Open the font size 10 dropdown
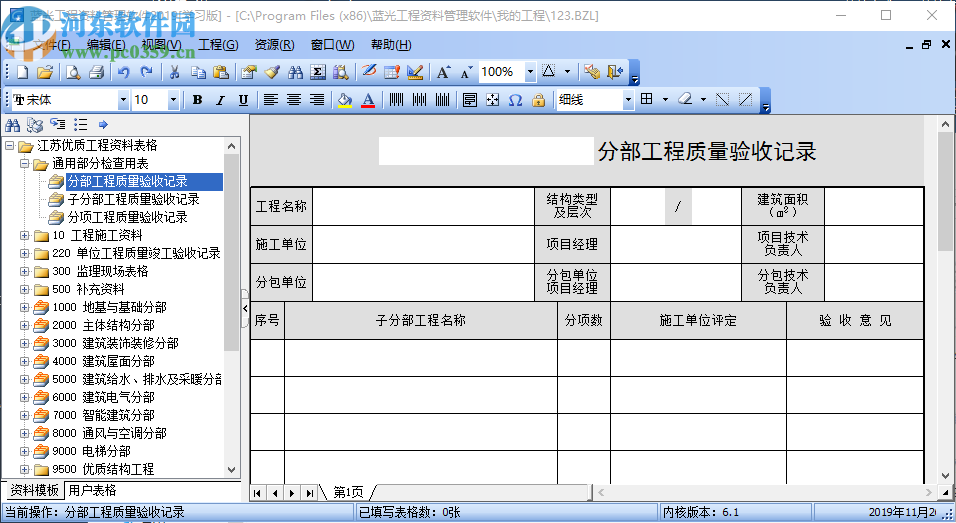The image size is (956, 523). pos(173,100)
